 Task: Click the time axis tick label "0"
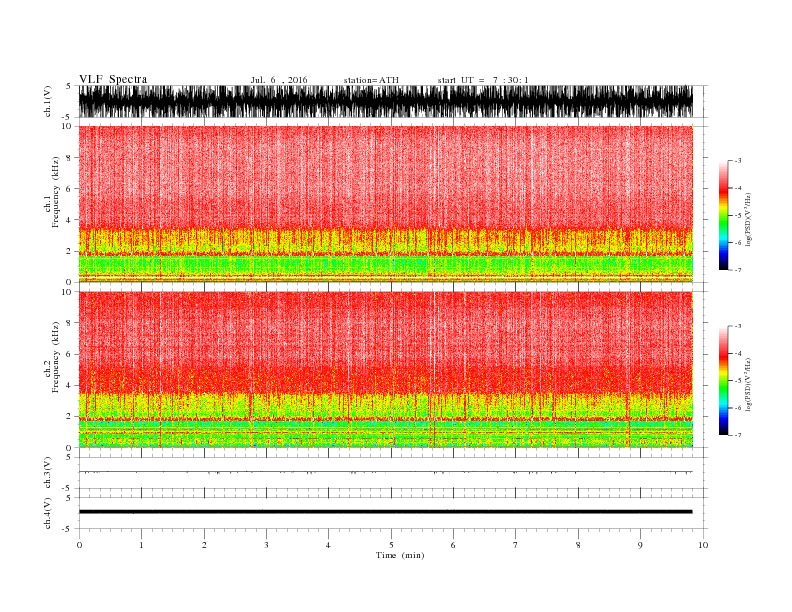[x=79, y=545]
